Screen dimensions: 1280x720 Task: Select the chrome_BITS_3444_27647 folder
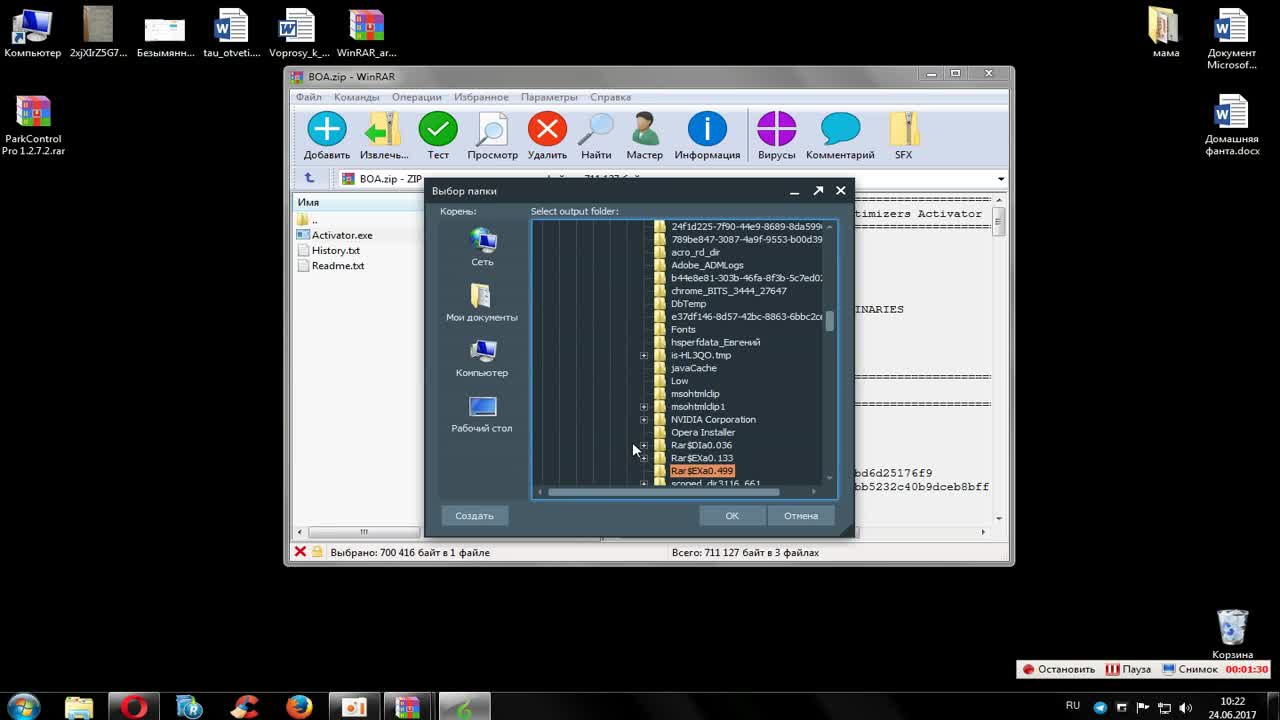tap(728, 291)
